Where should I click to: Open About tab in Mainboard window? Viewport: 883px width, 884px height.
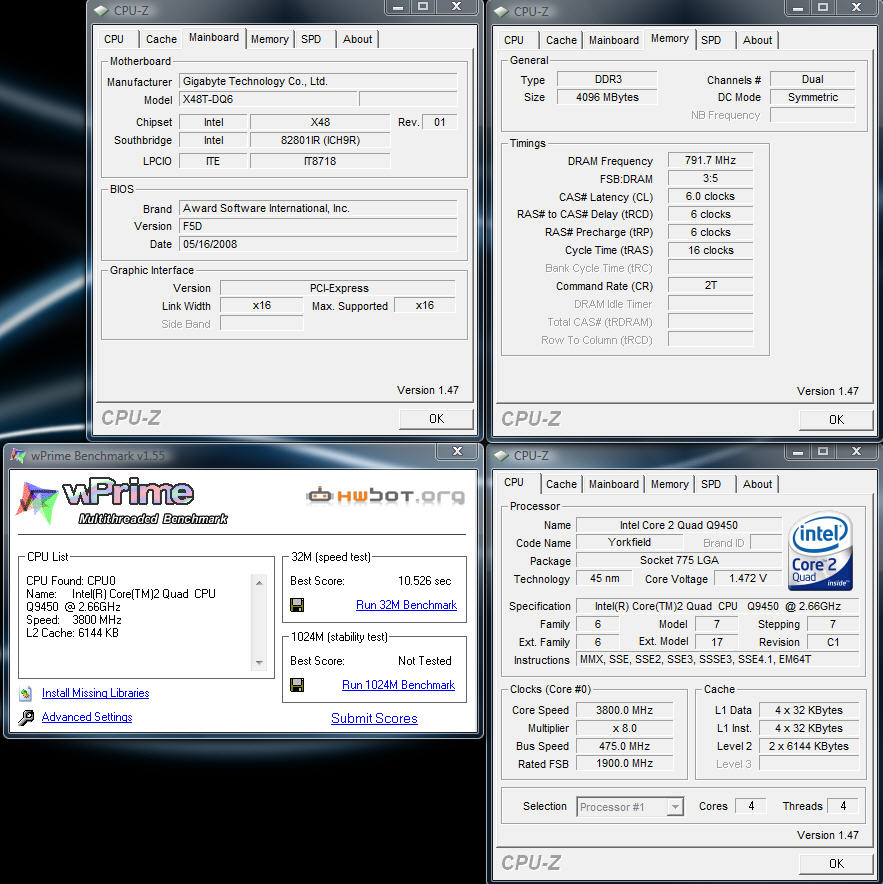[x=357, y=39]
